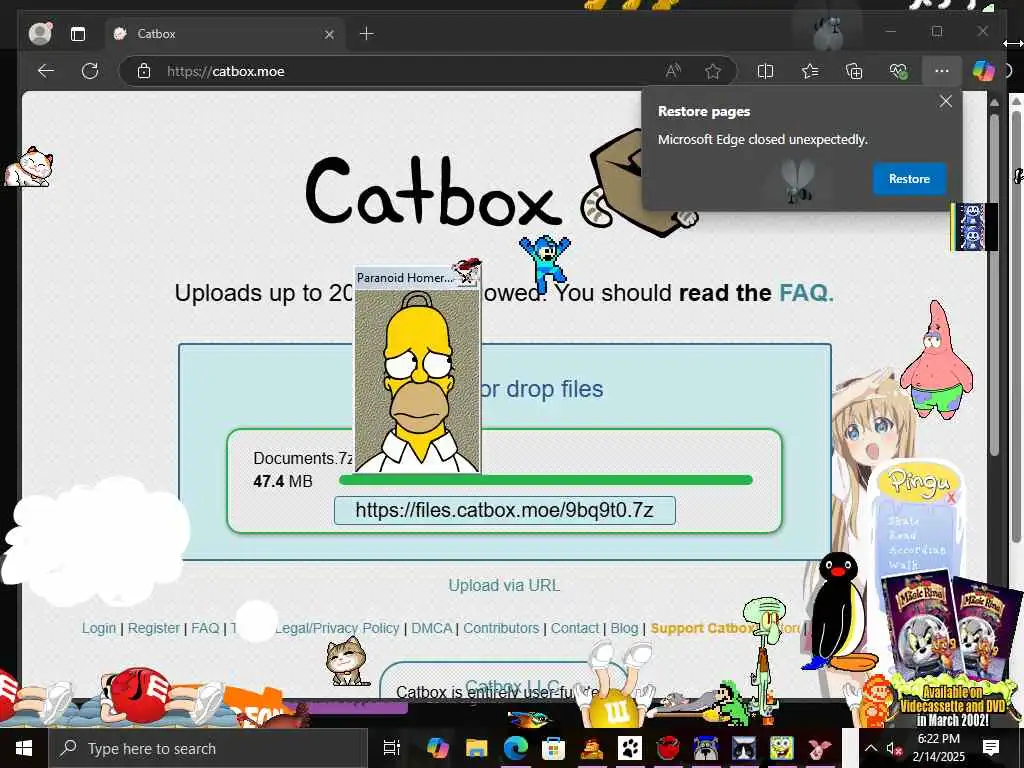Click the Patrick Star desktop pet
1024x768 pixels.
(936, 360)
